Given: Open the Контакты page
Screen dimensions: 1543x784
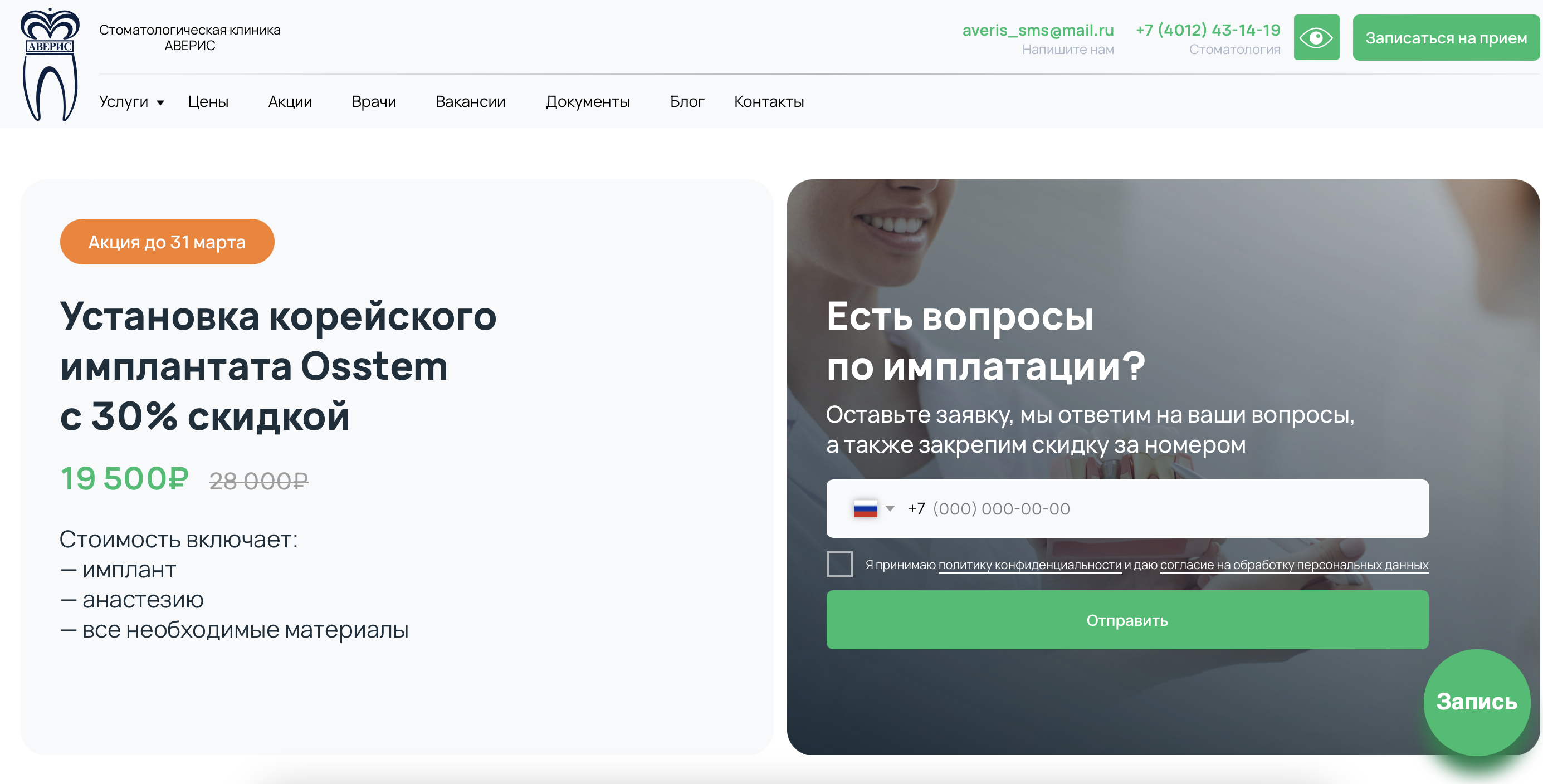Looking at the screenshot, I should click(769, 102).
